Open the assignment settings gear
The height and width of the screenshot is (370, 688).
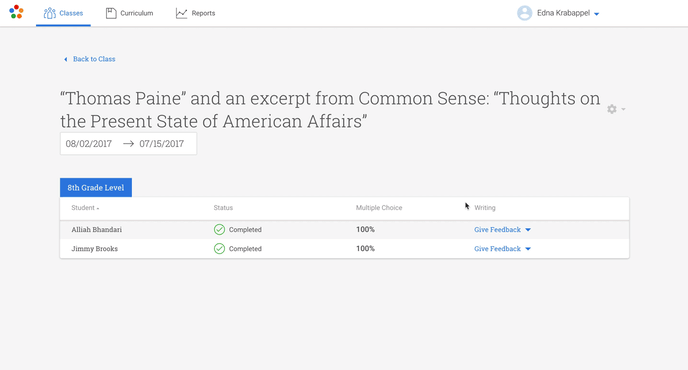pyautogui.click(x=612, y=109)
